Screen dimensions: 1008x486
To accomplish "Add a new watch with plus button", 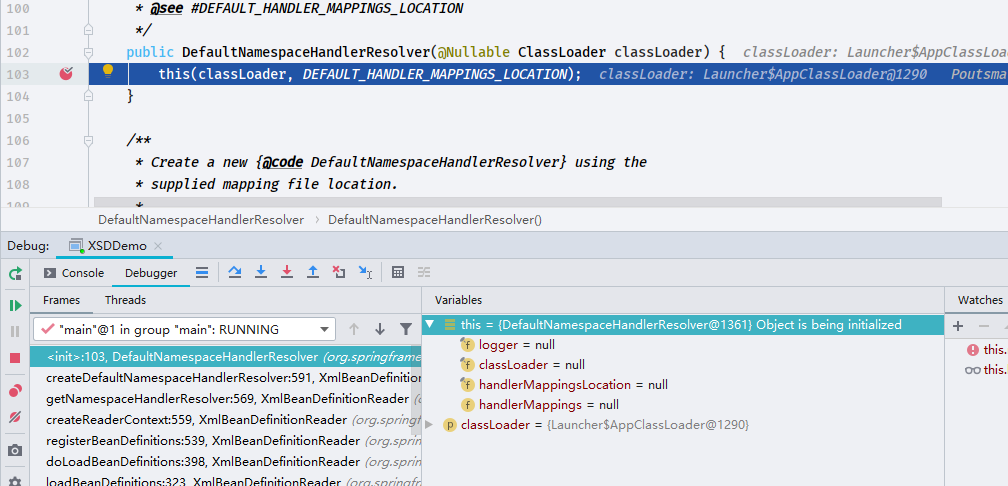I will (x=958, y=326).
